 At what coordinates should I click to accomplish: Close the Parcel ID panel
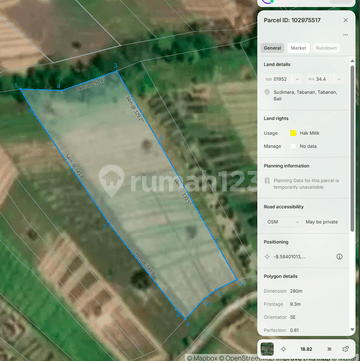point(346,20)
